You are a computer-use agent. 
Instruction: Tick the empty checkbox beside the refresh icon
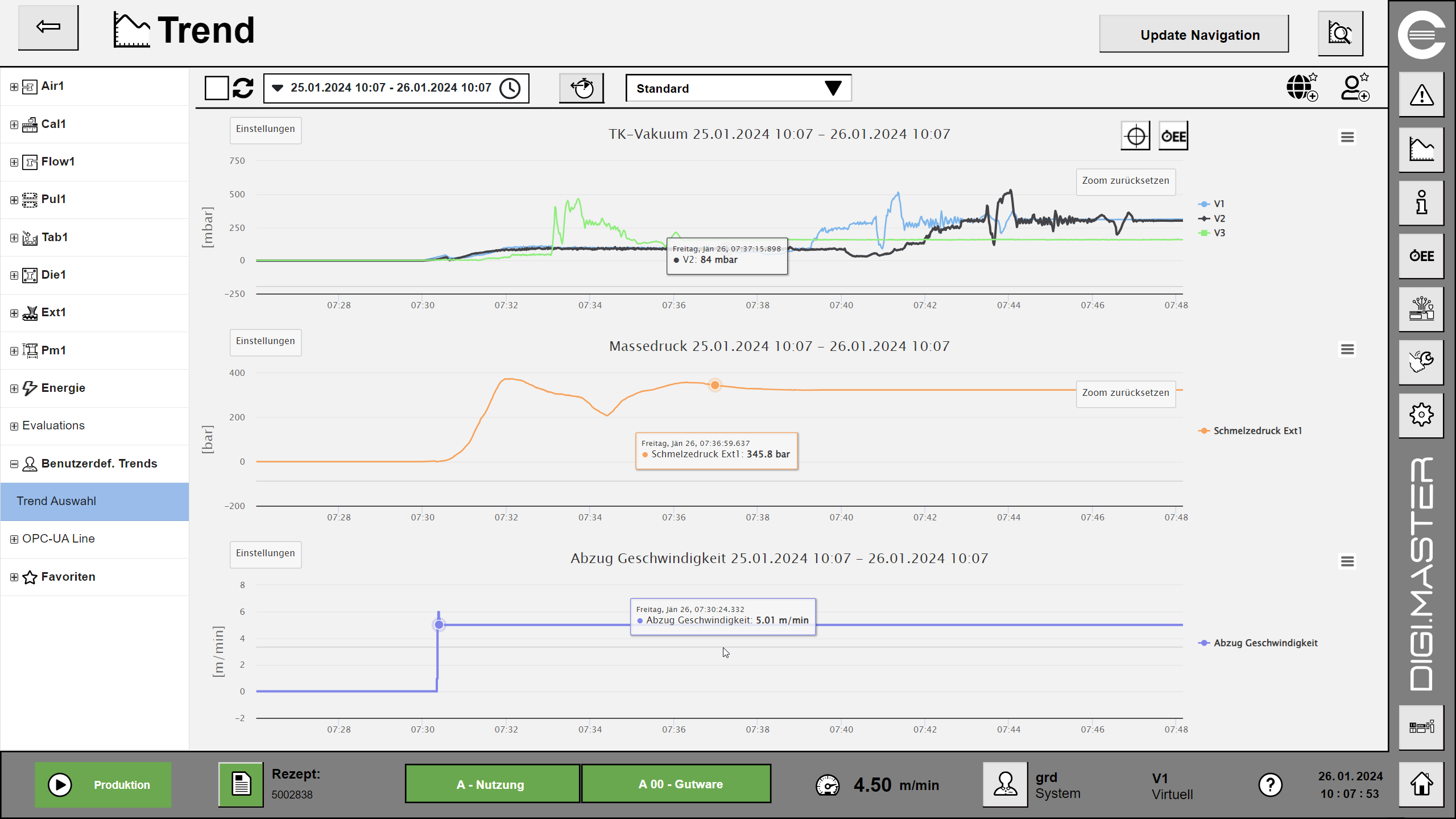coord(217,88)
